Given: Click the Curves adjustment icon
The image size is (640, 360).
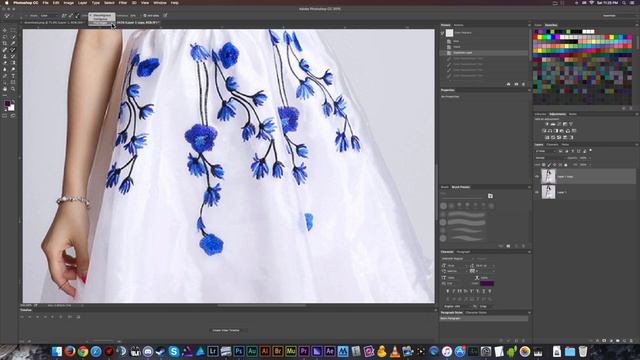Looking at the screenshot, I should (x=559, y=124).
